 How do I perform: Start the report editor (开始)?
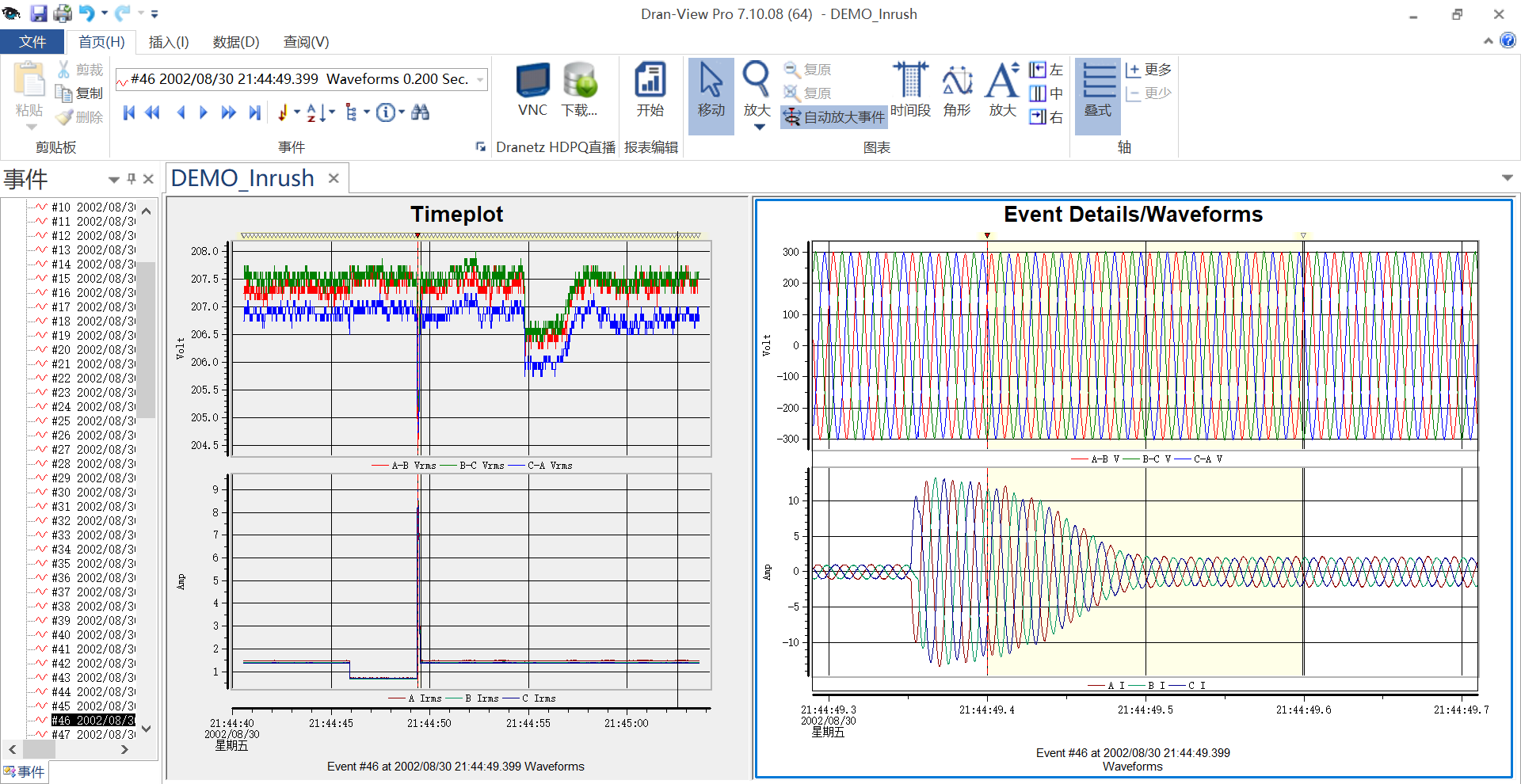(650, 89)
